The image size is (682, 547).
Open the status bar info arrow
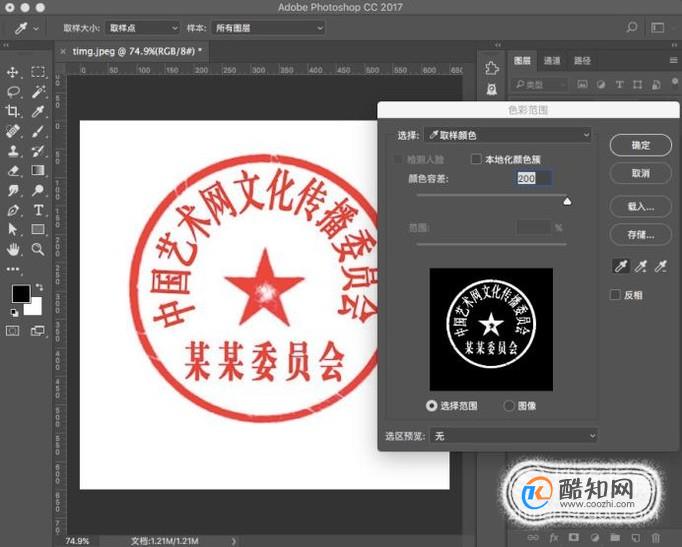pos(234,541)
